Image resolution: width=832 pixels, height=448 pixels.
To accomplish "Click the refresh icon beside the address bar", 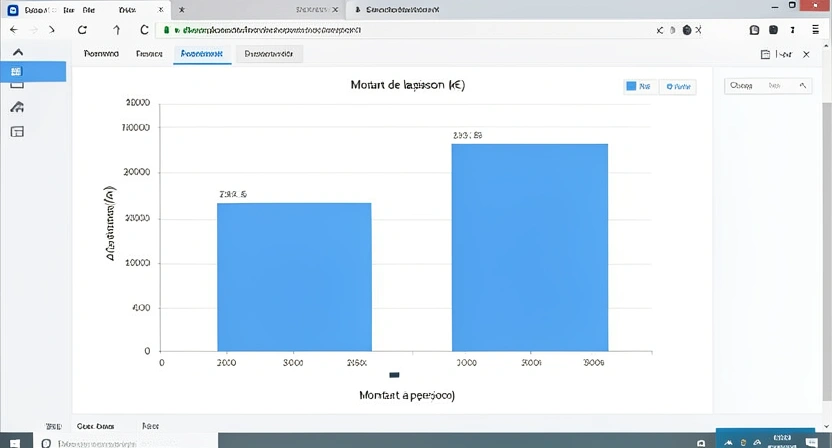I will 144,30.
